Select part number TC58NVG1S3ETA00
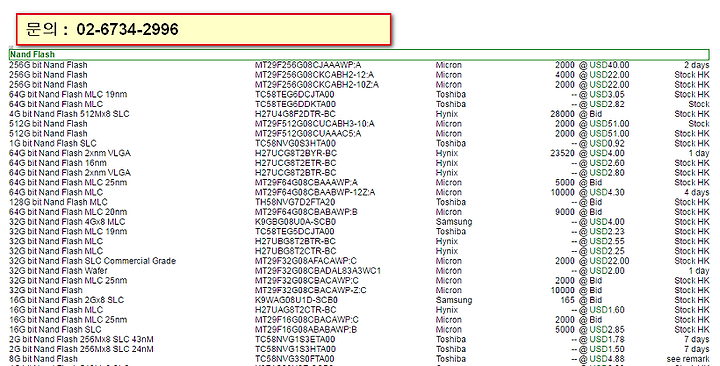 [295, 340]
